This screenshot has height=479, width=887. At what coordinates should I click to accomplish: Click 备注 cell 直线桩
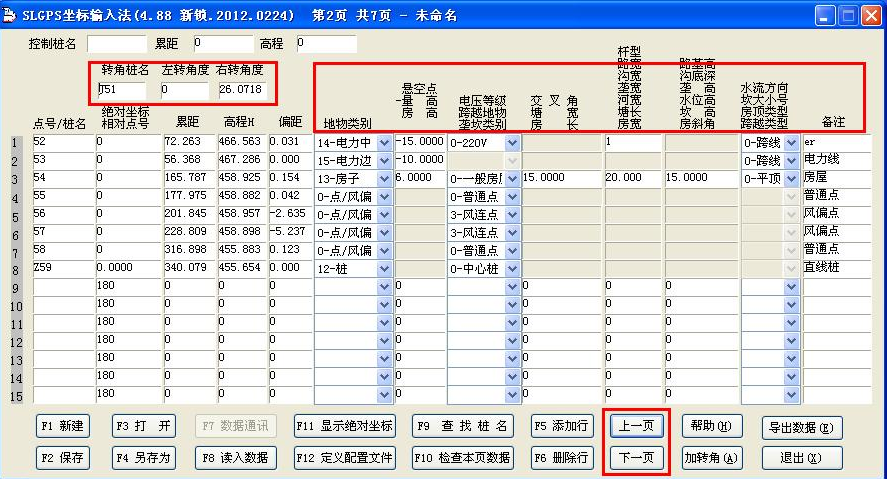837,268
